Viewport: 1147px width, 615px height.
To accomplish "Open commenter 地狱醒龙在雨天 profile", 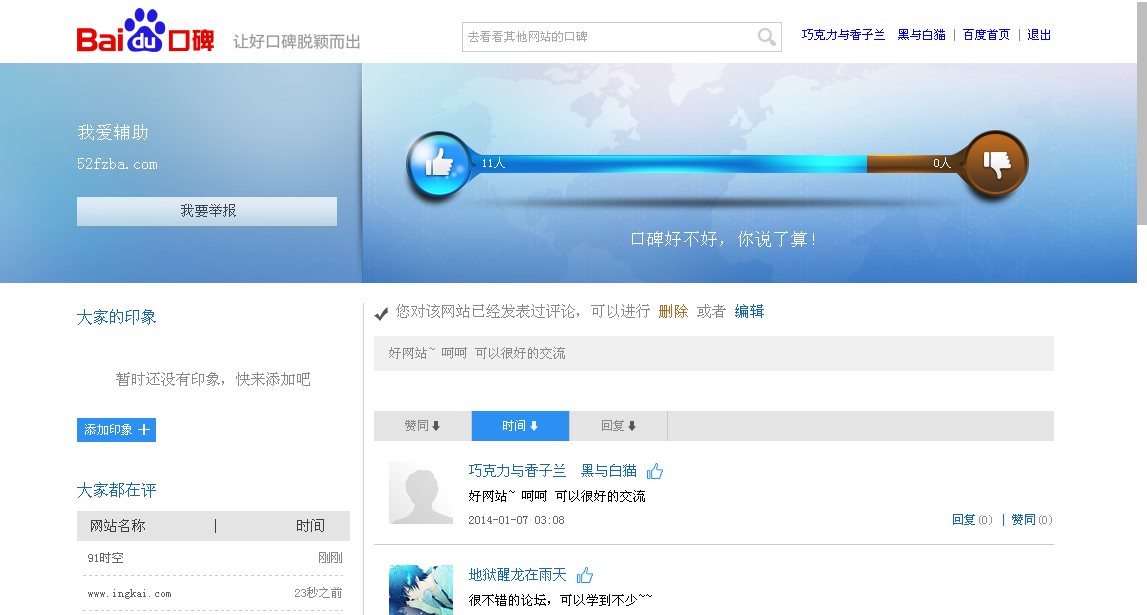I will [517, 576].
